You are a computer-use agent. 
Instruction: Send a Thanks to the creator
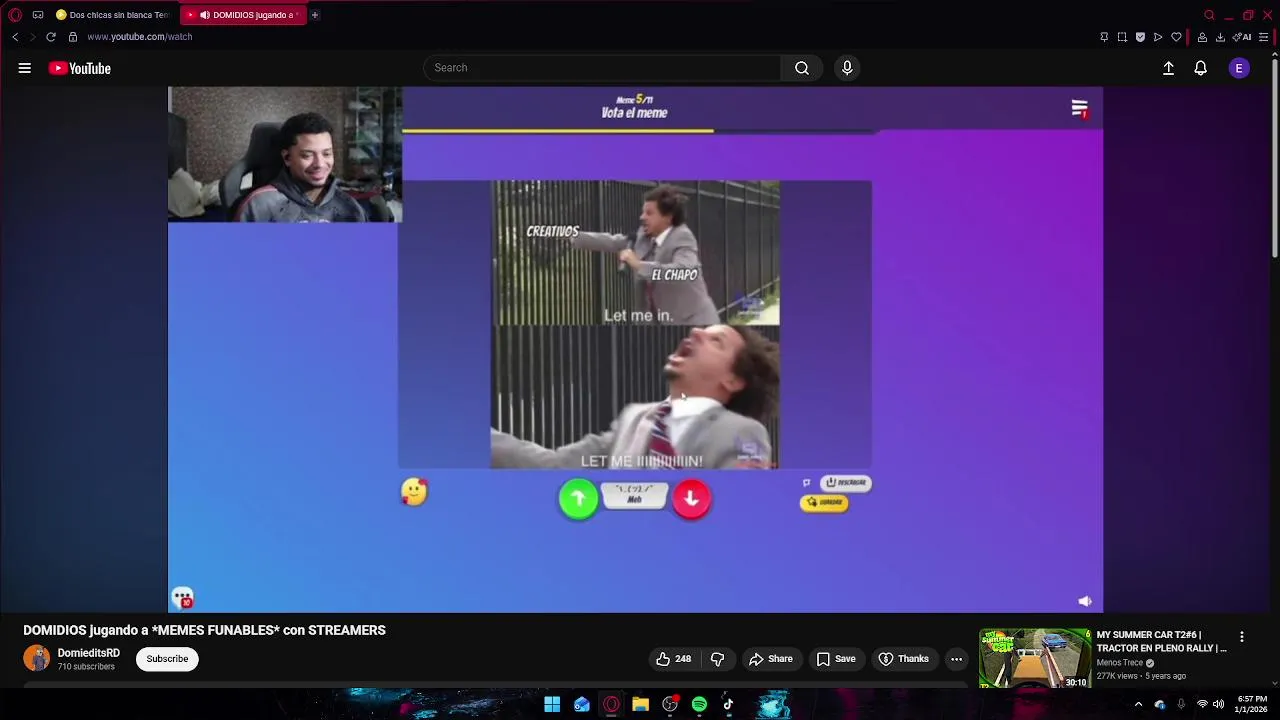904,659
